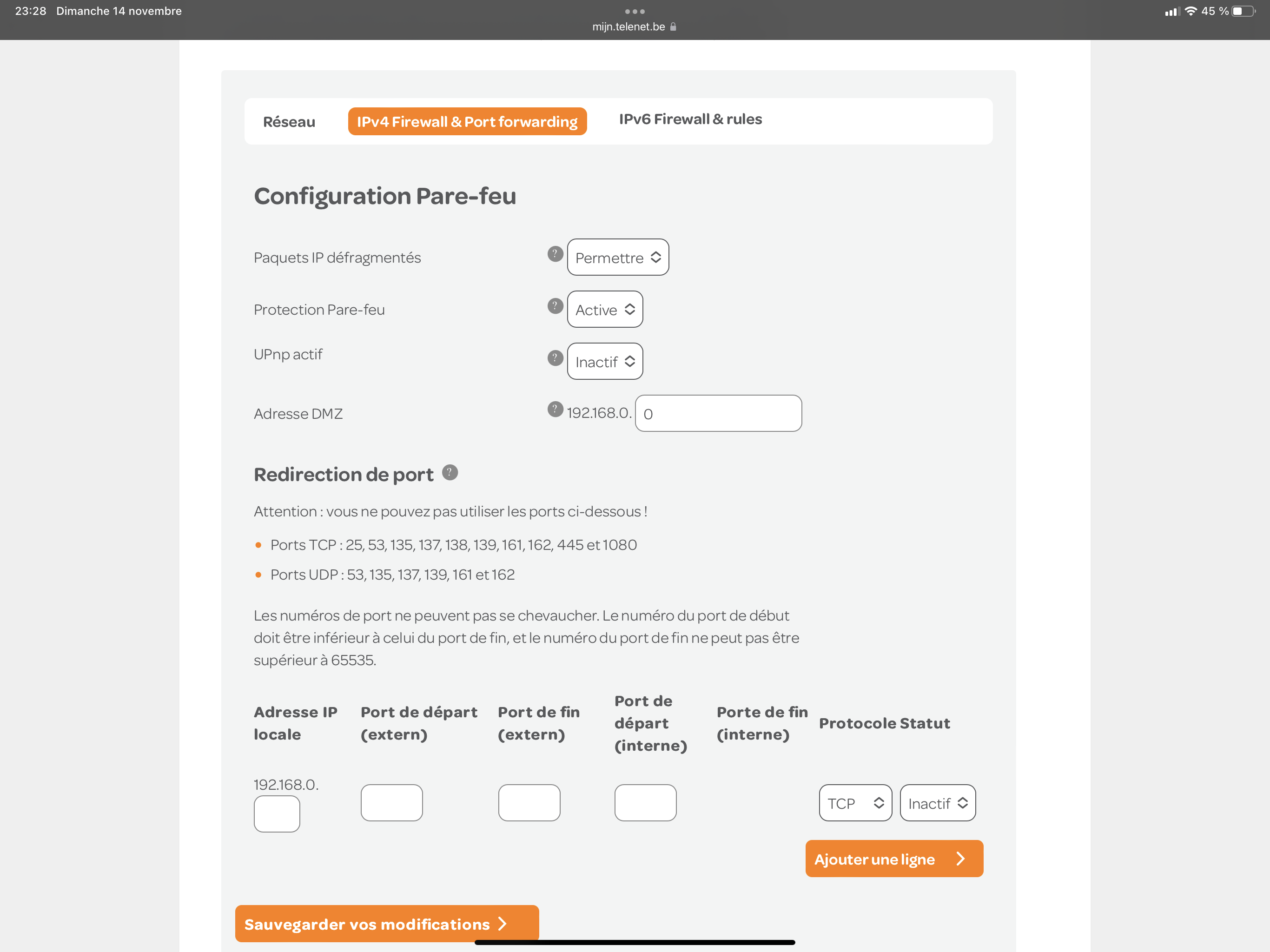Tap the battery icon in status bar
This screenshot has width=1270, height=952.
point(1243,12)
